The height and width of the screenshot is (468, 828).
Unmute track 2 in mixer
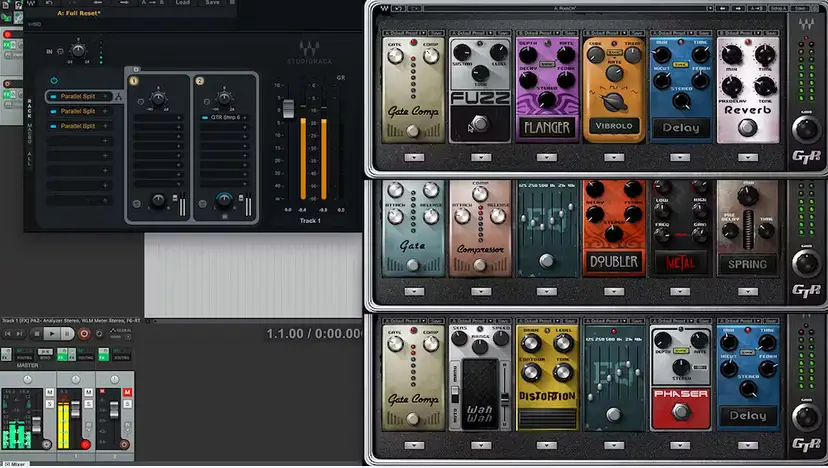[x=127, y=392]
